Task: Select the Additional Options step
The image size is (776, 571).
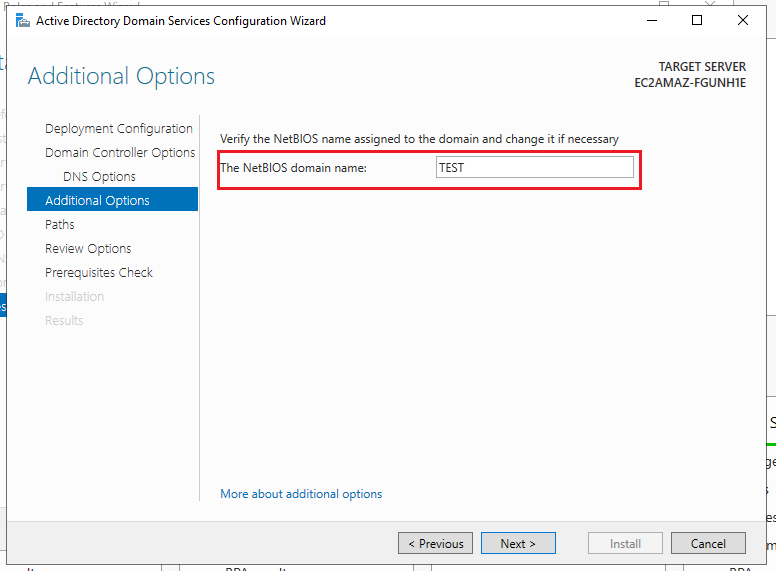Action: tap(112, 200)
